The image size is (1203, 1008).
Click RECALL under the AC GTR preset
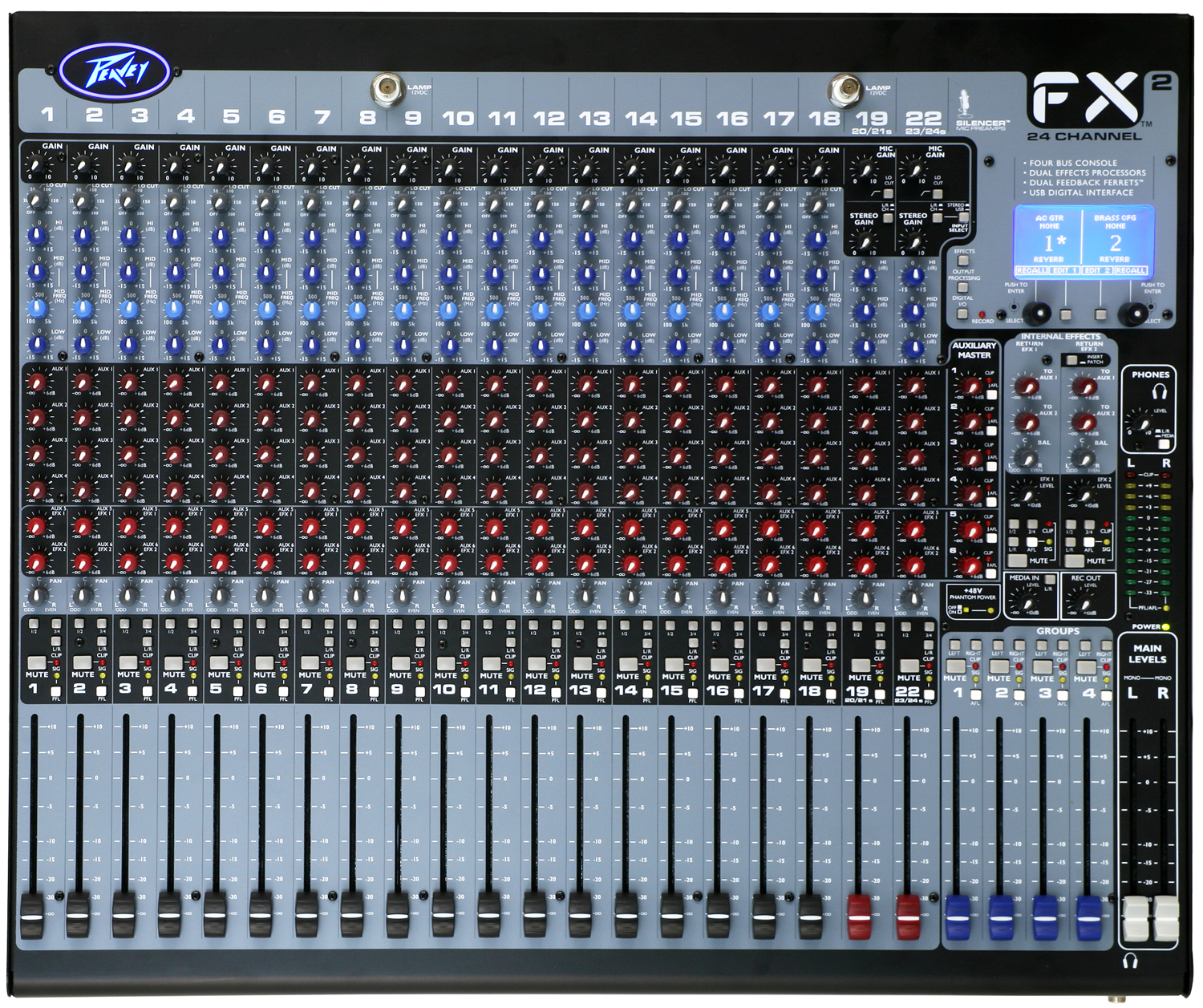point(1031,270)
